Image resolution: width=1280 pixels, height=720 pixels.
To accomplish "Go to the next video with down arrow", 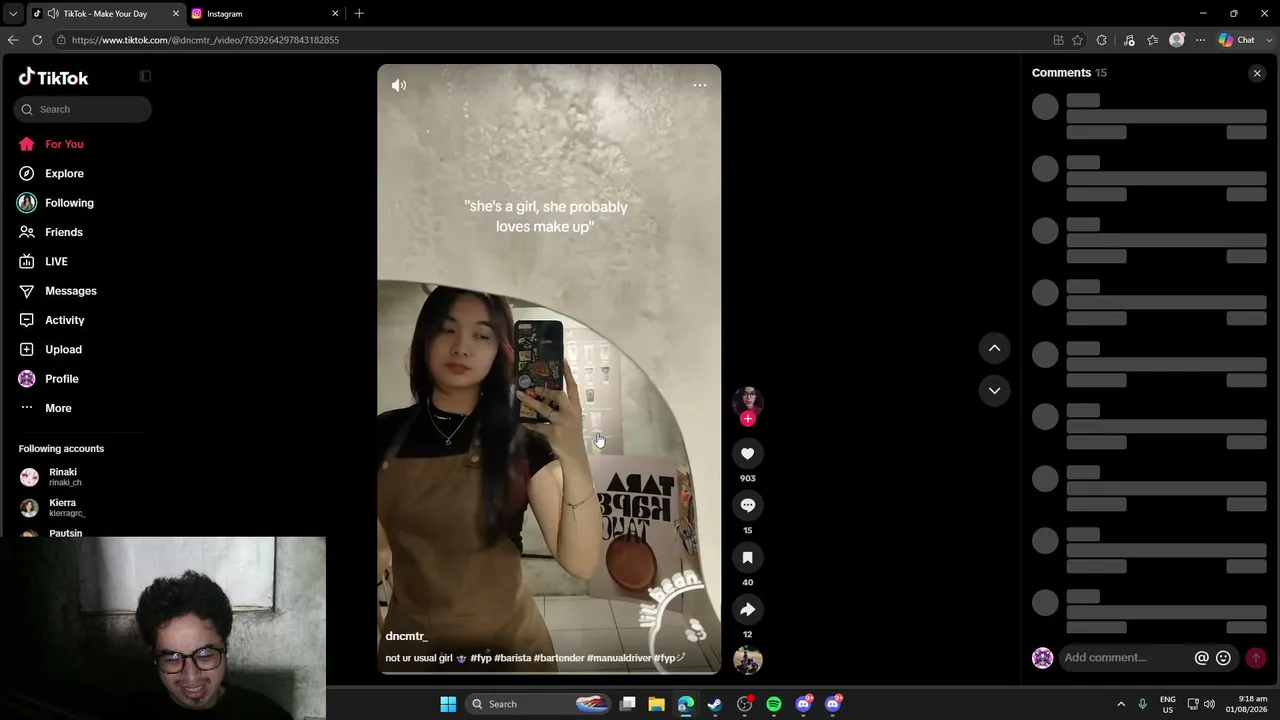I will click(x=994, y=390).
